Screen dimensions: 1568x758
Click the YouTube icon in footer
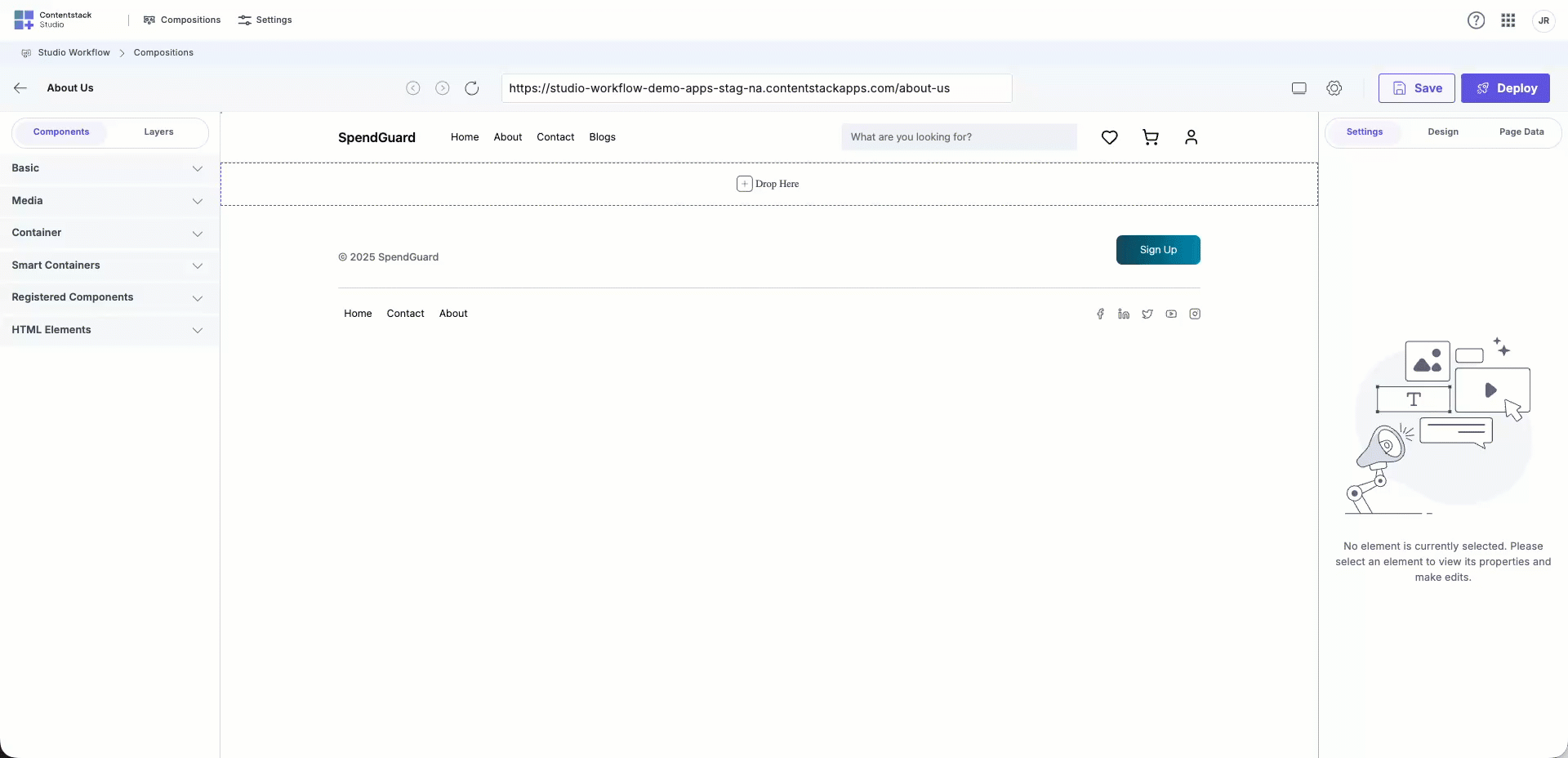(x=1171, y=314)
